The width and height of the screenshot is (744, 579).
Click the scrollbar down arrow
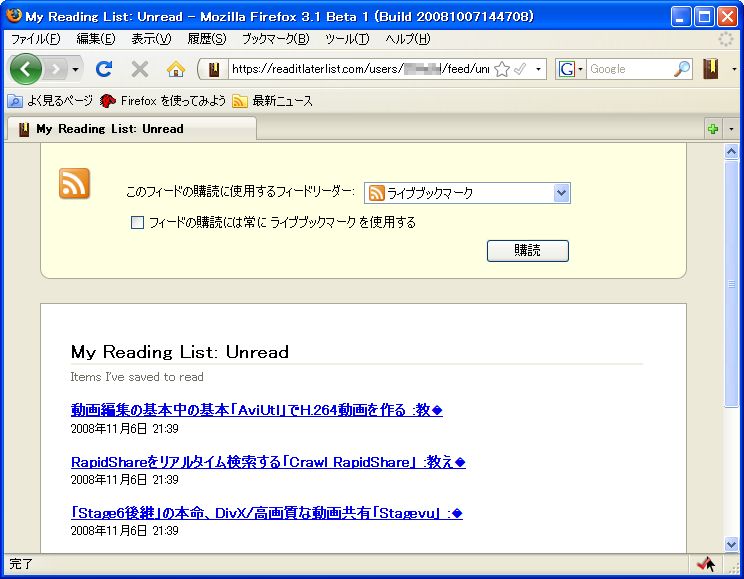point(731,544)
